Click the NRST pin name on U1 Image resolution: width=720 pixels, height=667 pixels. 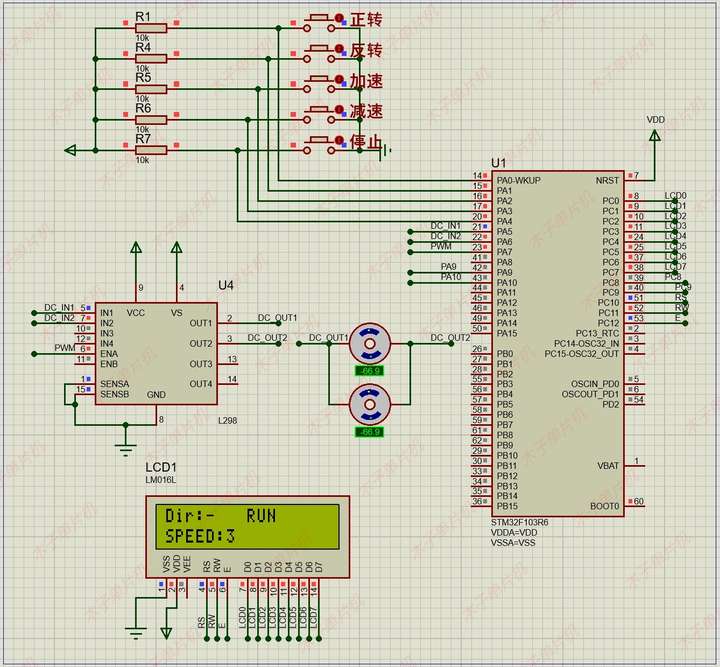pos(607,180)
